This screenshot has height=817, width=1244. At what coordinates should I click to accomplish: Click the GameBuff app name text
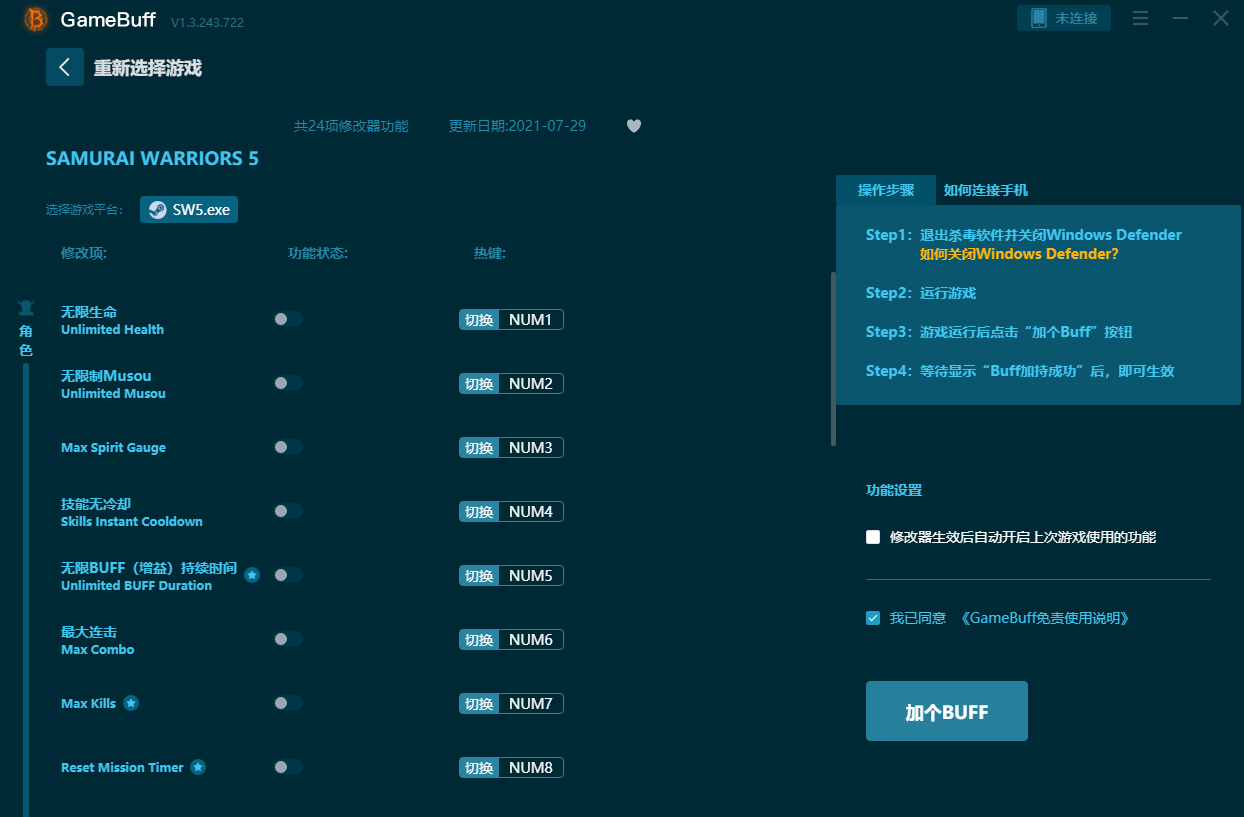pyautogui.click(x=108, y=20)
